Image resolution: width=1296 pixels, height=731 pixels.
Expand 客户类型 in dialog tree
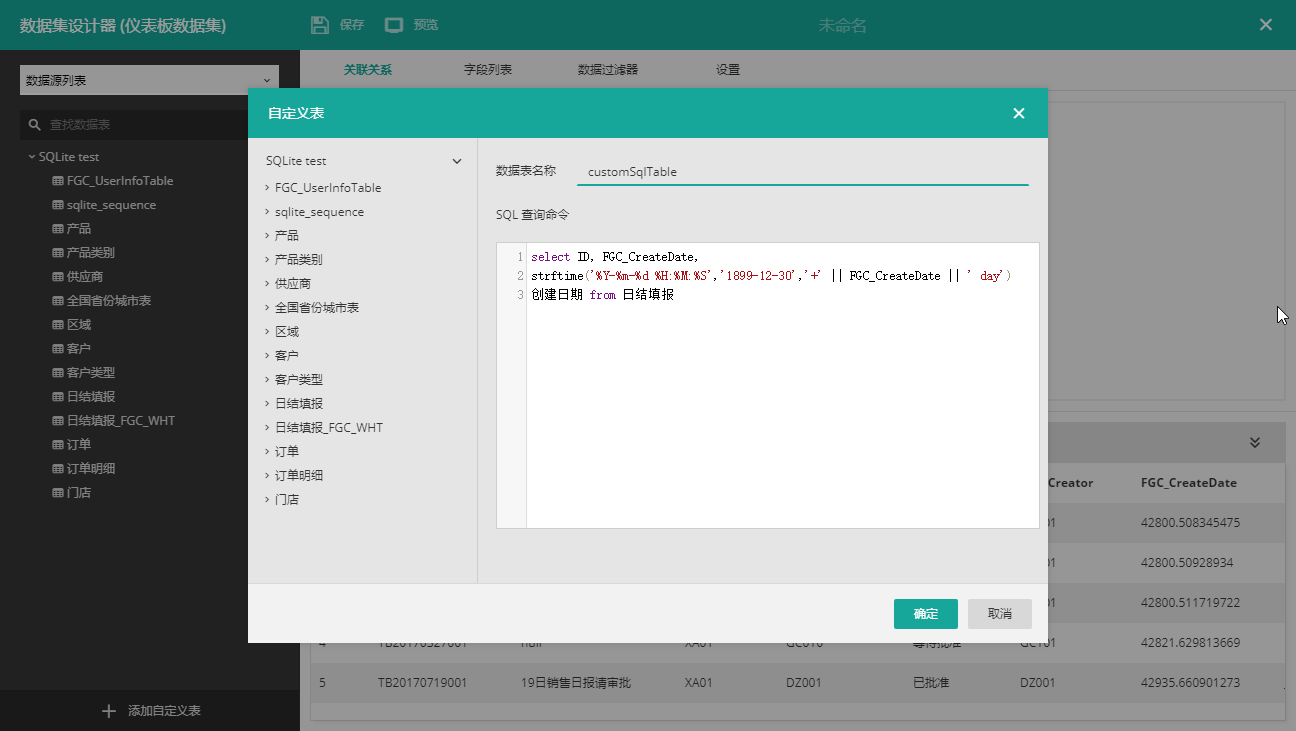coord(267,379)
